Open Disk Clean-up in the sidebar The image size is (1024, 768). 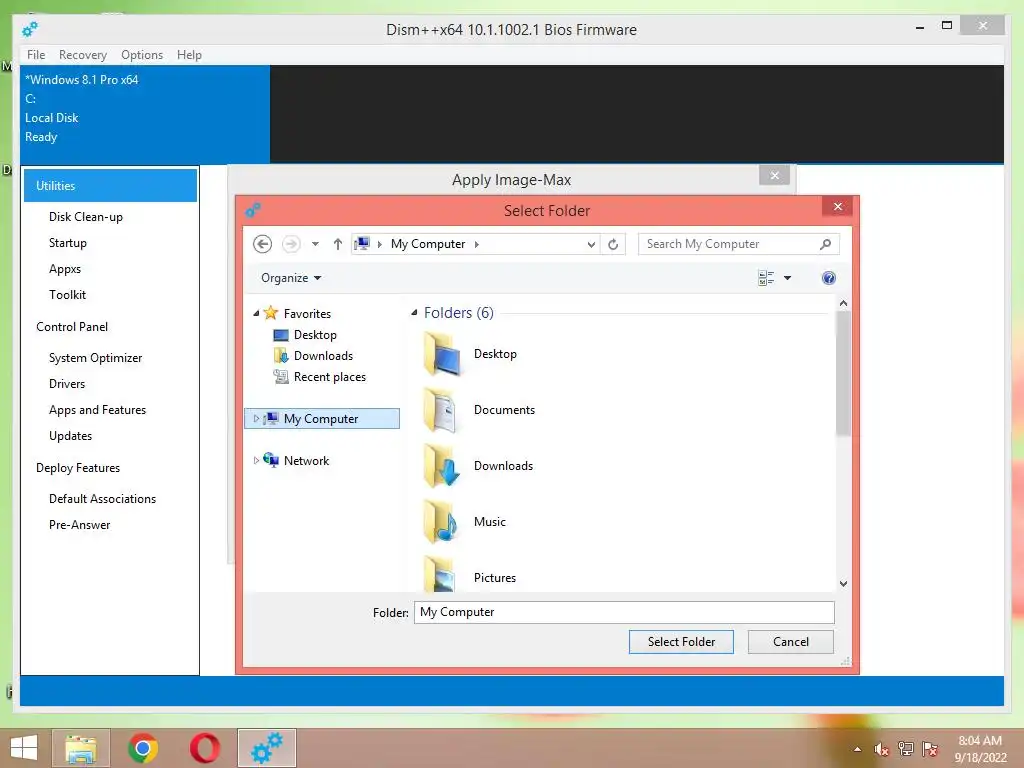click(86, 217)
